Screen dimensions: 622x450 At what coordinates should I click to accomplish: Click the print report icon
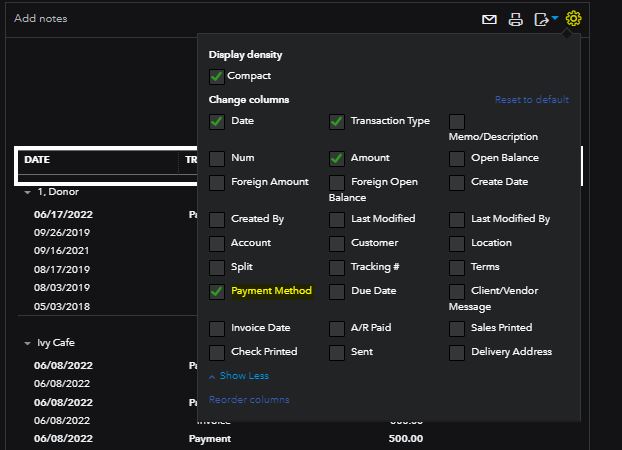coord(516,19)
